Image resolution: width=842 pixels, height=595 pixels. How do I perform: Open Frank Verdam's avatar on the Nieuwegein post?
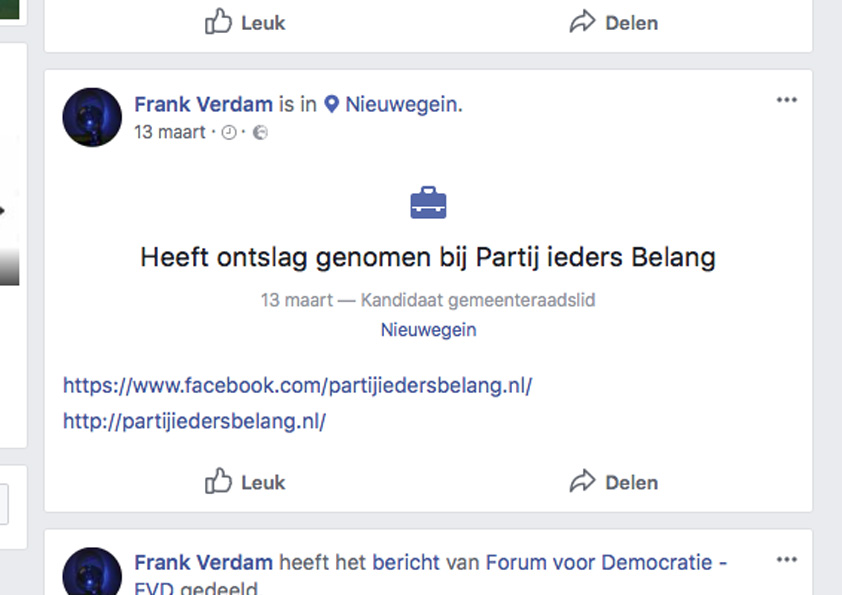pos(92,117)
